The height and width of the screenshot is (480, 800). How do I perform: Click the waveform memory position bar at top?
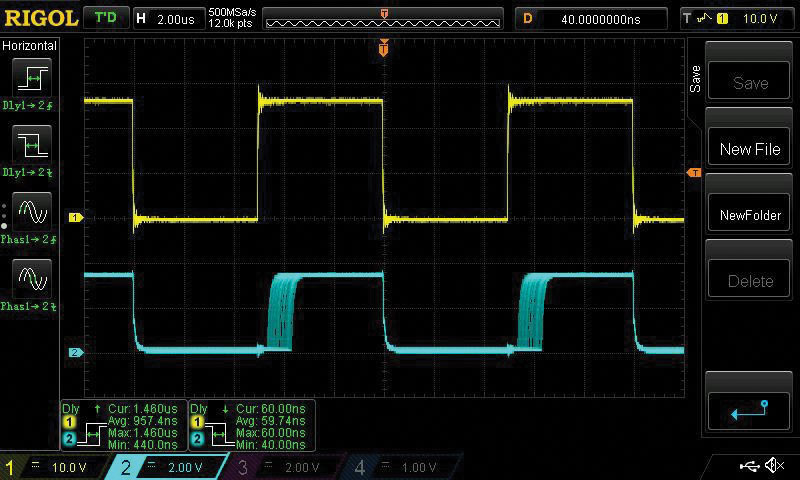[x=385, y=18]
